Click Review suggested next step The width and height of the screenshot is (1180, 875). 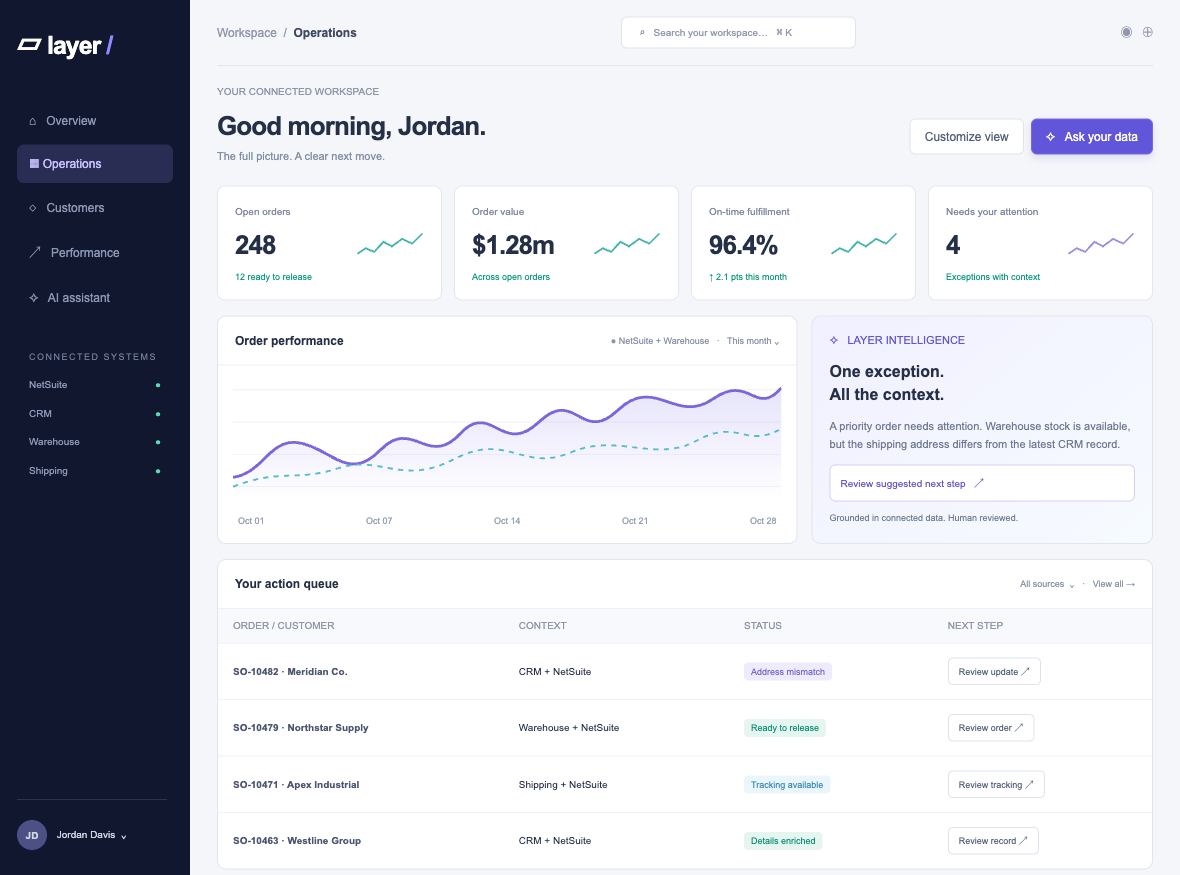(981, 483)
